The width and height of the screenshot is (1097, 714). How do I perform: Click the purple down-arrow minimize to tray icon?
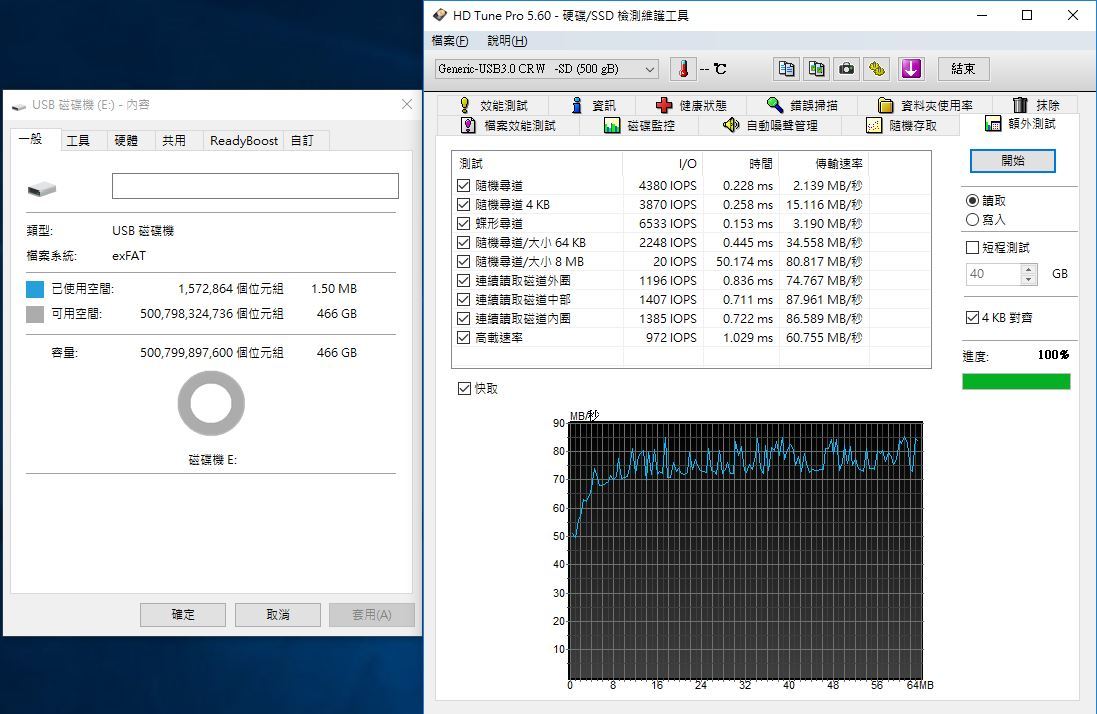pos(910,69)
